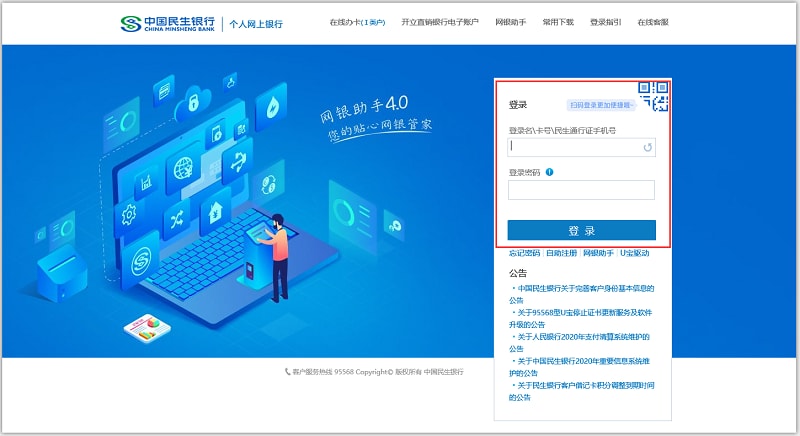Switch to QR code scan login
Image resolution: width=800 pixels, height=436 pixels.
click(x=654, y=96)
